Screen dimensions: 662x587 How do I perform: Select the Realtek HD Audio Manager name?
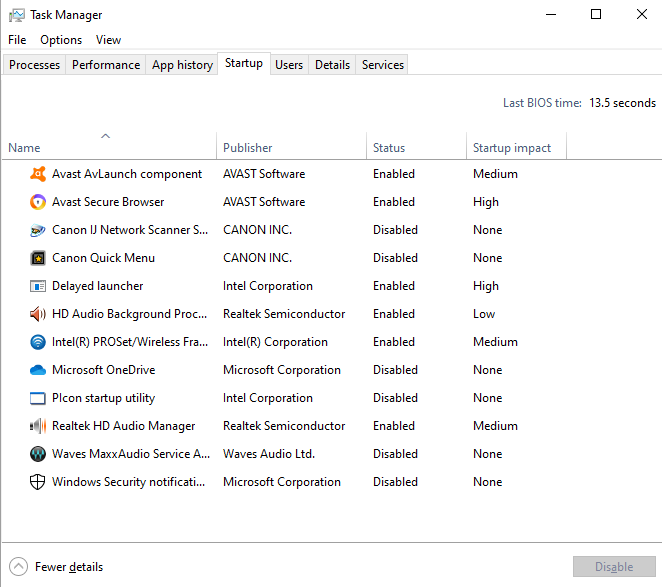tap(123, 426)
